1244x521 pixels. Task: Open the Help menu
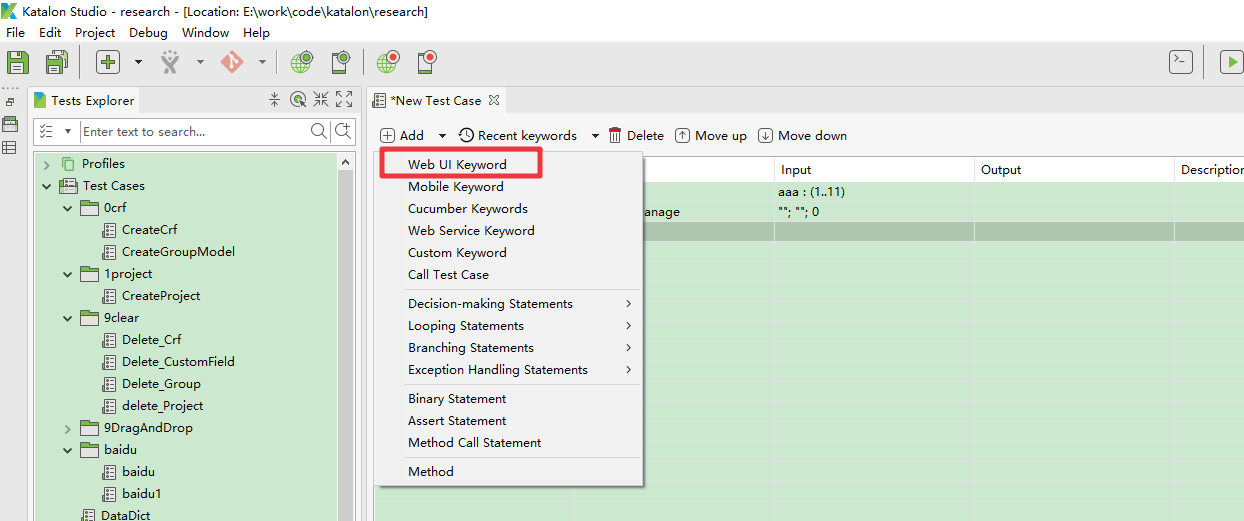[256, 32]
